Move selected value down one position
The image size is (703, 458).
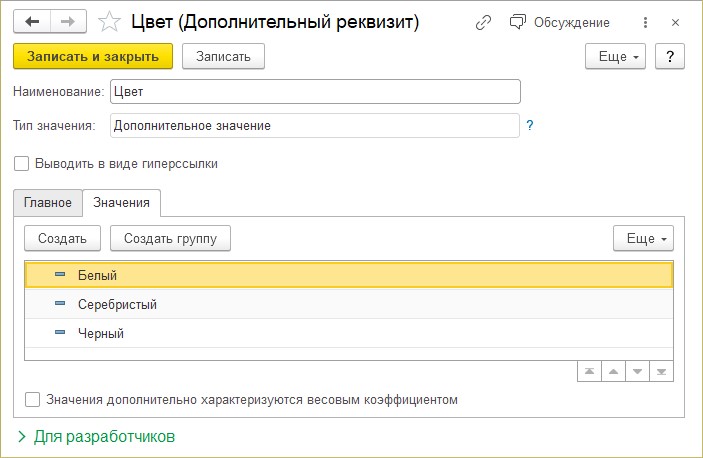click(637, 371)
